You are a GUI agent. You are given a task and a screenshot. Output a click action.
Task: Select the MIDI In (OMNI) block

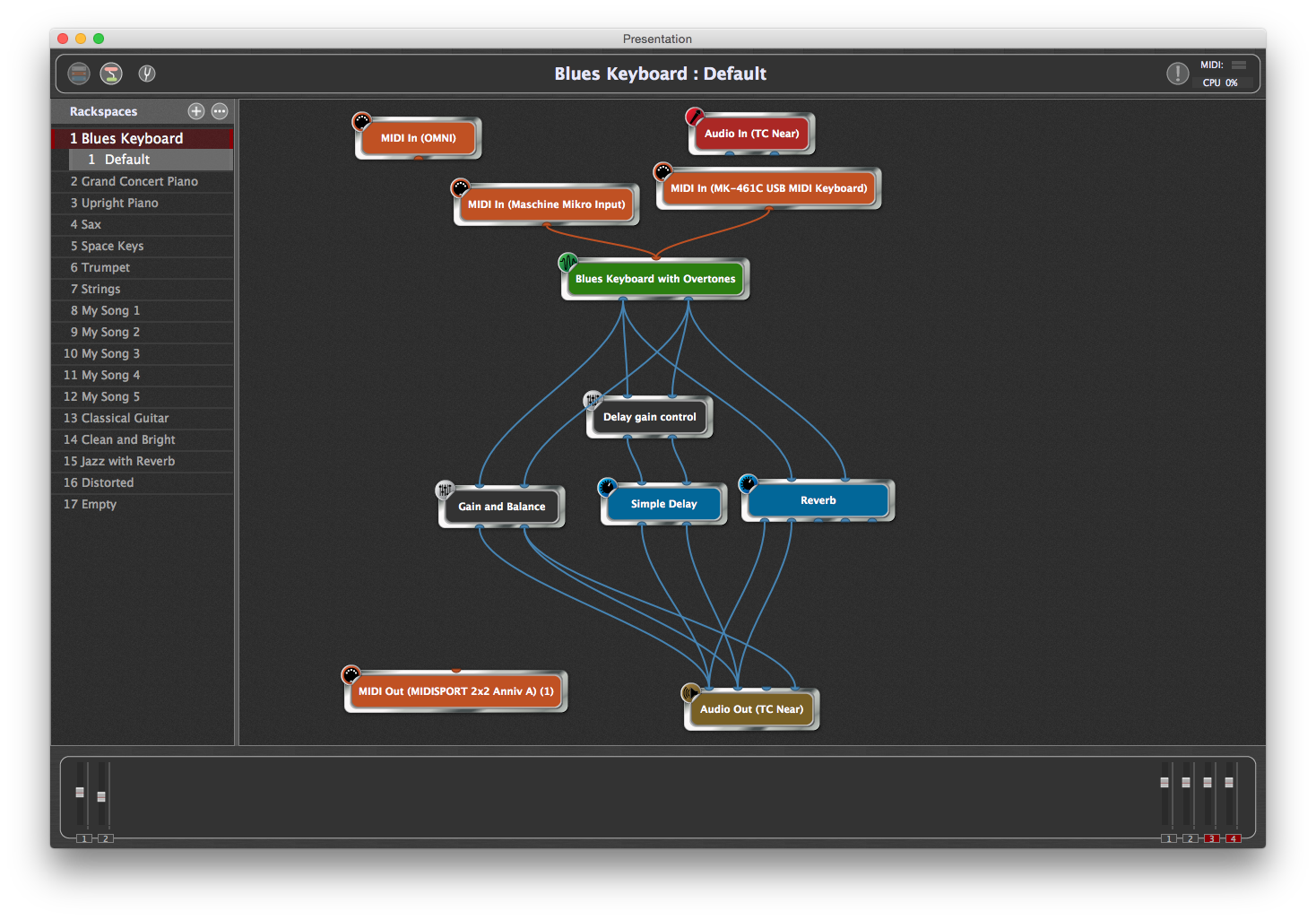(419, 138)
